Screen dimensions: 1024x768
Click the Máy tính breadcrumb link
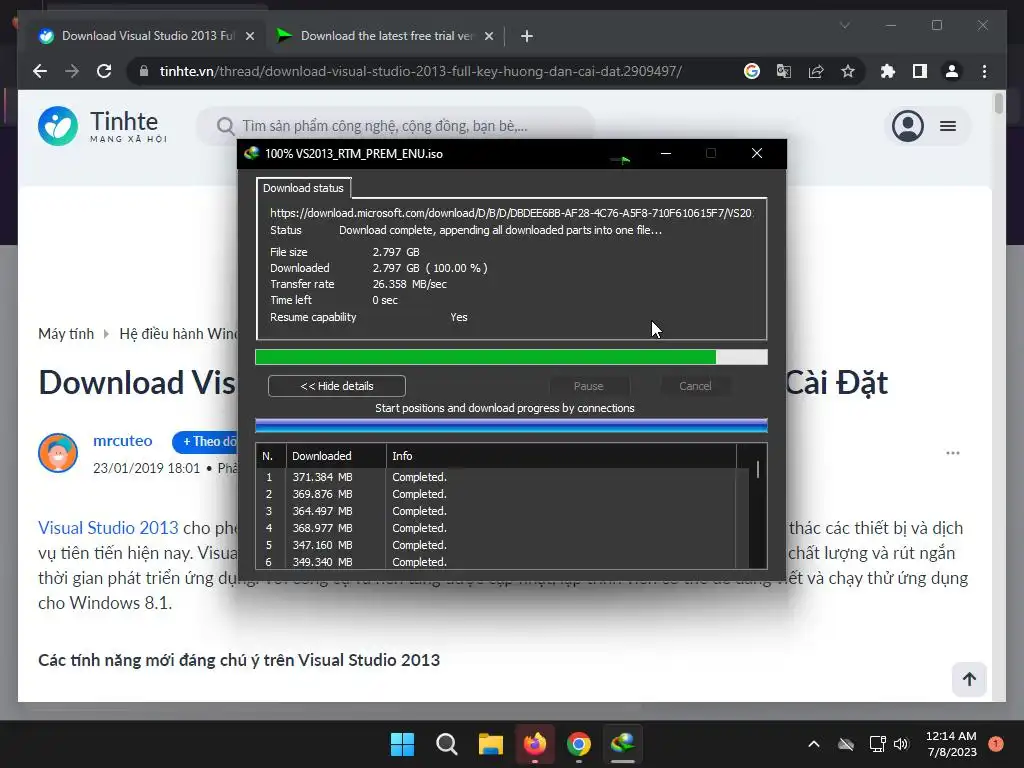coord(66,334)
